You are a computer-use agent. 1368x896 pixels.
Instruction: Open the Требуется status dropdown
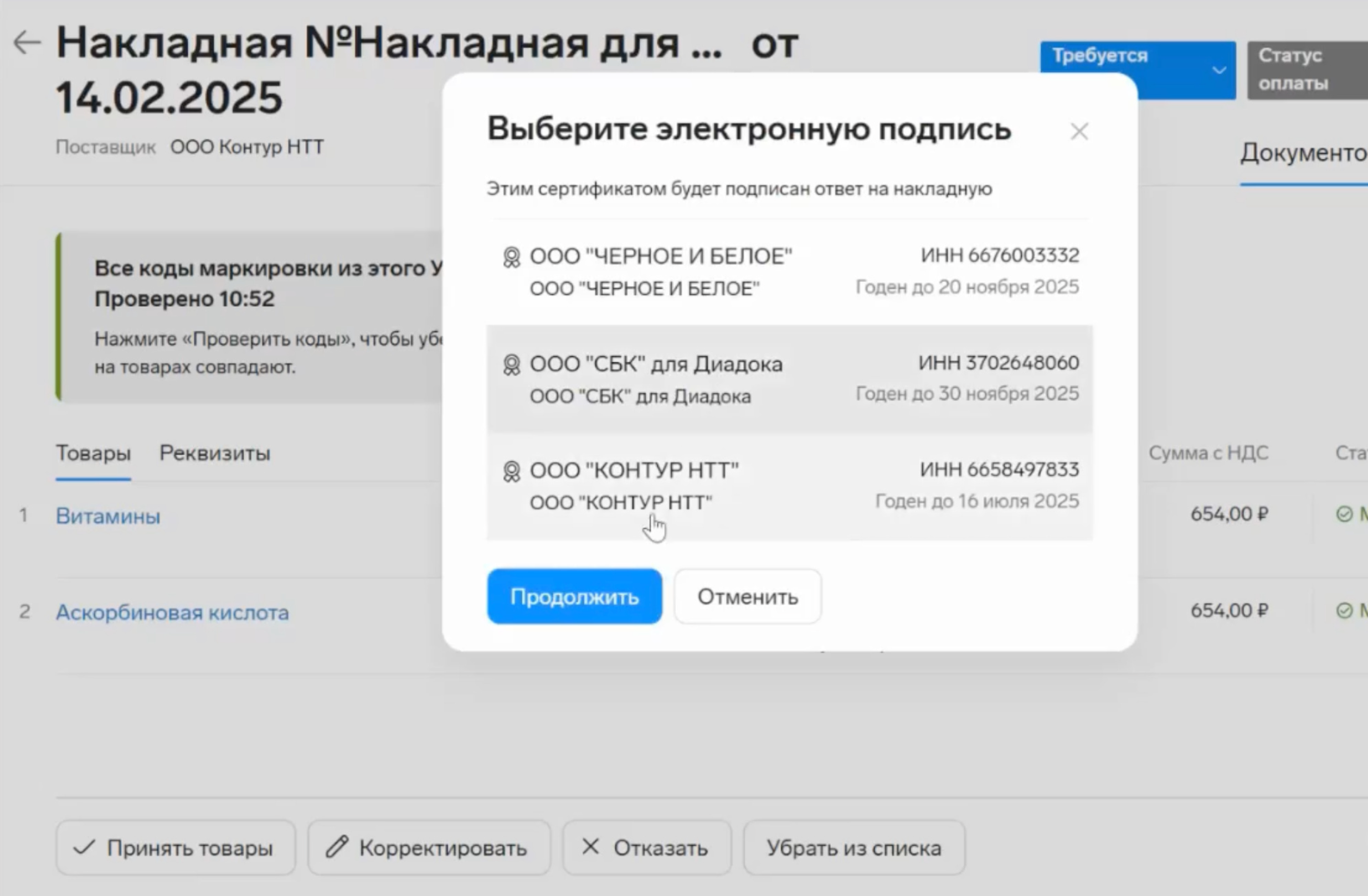1137,70
